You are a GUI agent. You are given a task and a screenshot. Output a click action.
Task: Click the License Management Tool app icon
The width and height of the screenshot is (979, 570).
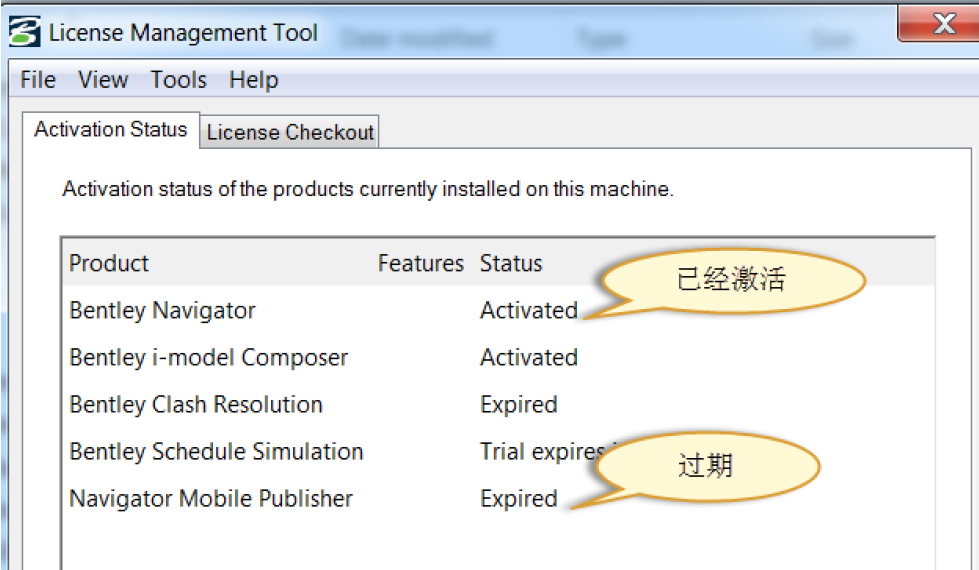click(x=24, y=32)
